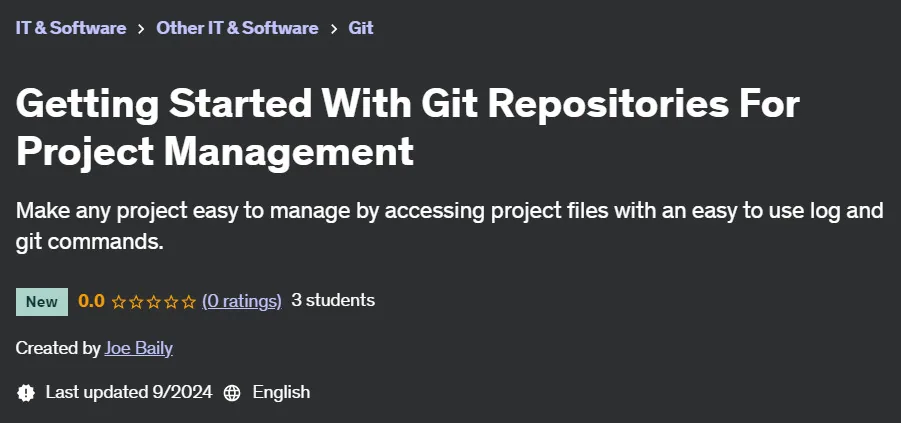Open the IT & Software breadcrumb link
Viewport: 901px width, 423px height.
click(71, 28)
